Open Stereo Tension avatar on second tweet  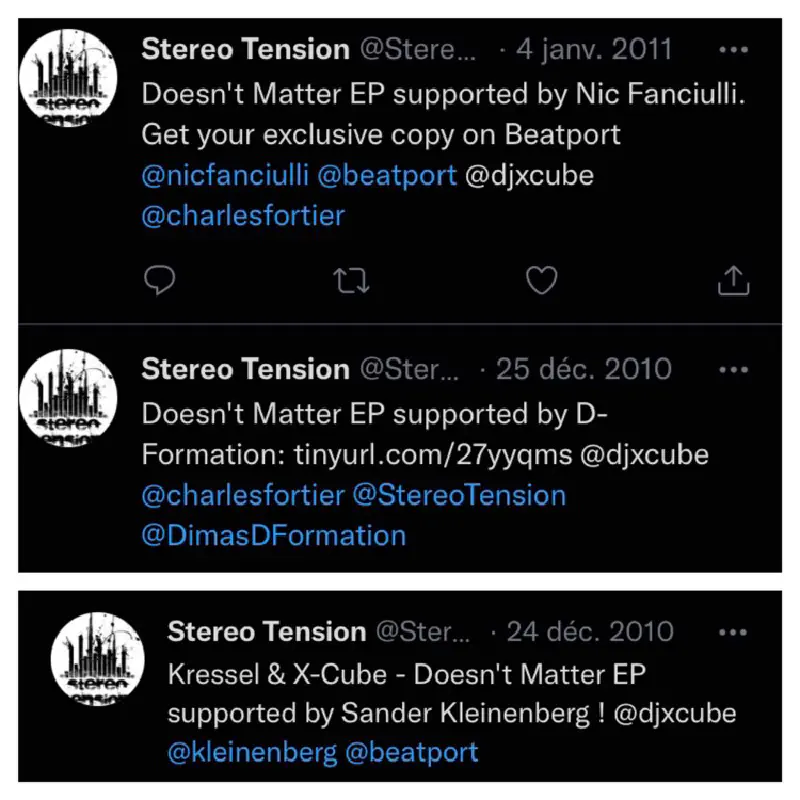[x=68, y=398]
